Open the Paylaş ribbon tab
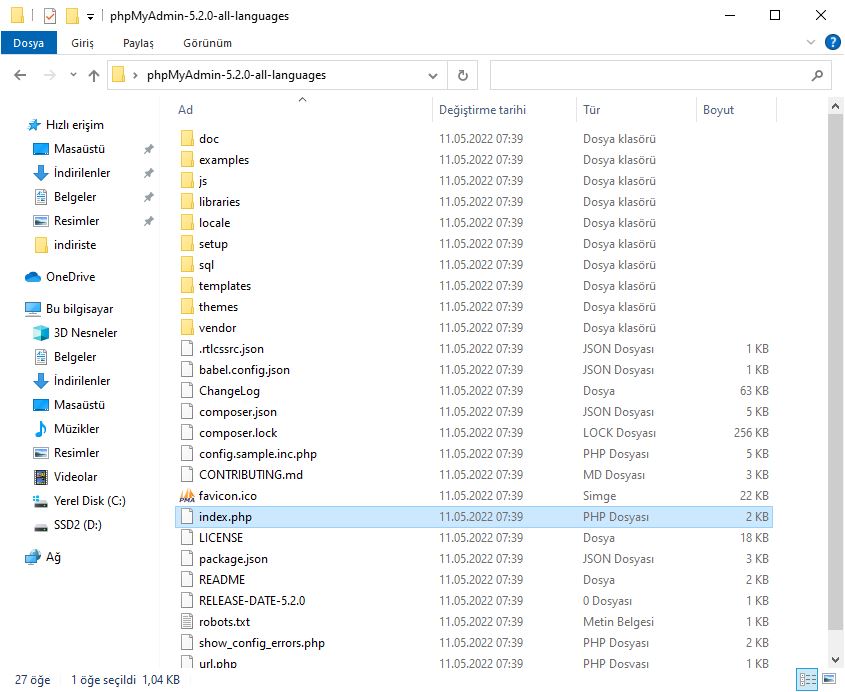The image size is (845, 692). pyautogui.click(x=138, y=43)
